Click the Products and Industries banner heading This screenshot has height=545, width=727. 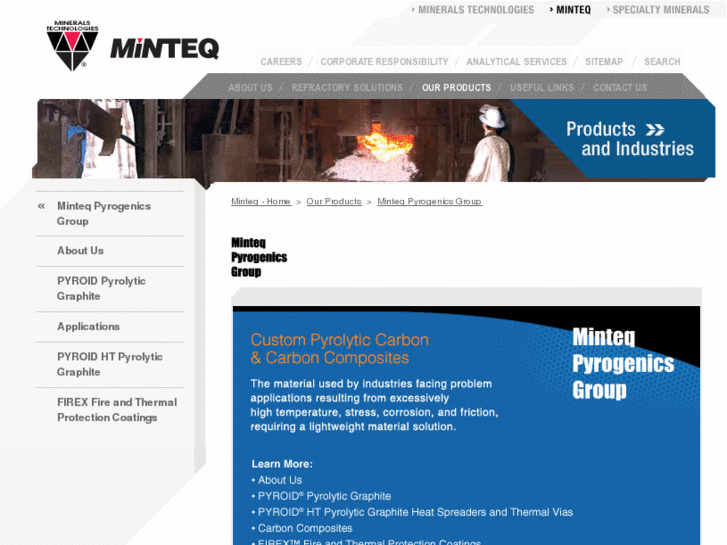coord(630,139)
